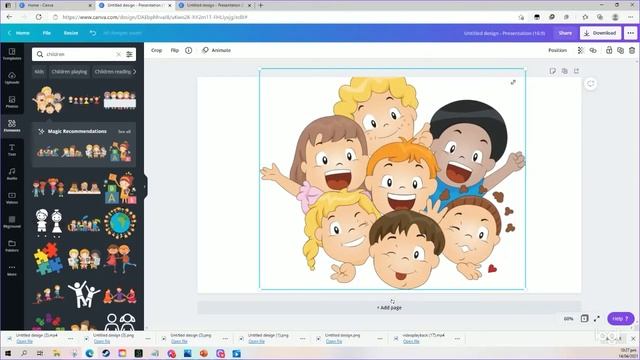
Task: Select the white jumping kids silhouette thumbnail
Action: coord(84,294)
